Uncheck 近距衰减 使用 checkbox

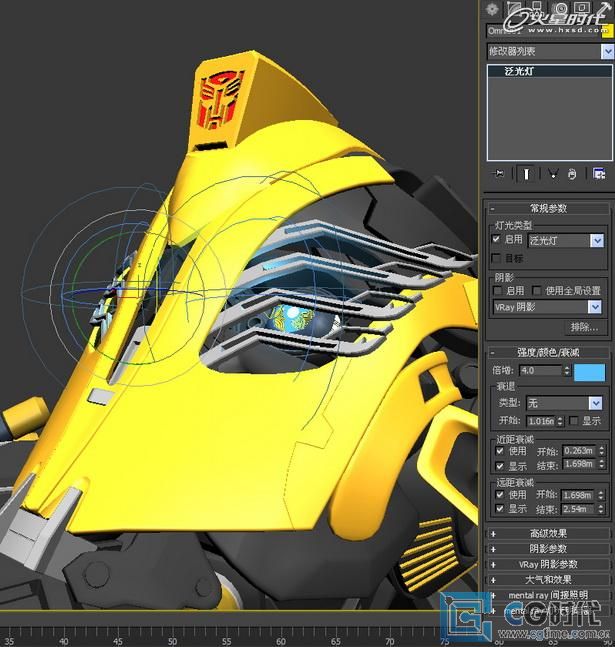click(x=500, y=451)
